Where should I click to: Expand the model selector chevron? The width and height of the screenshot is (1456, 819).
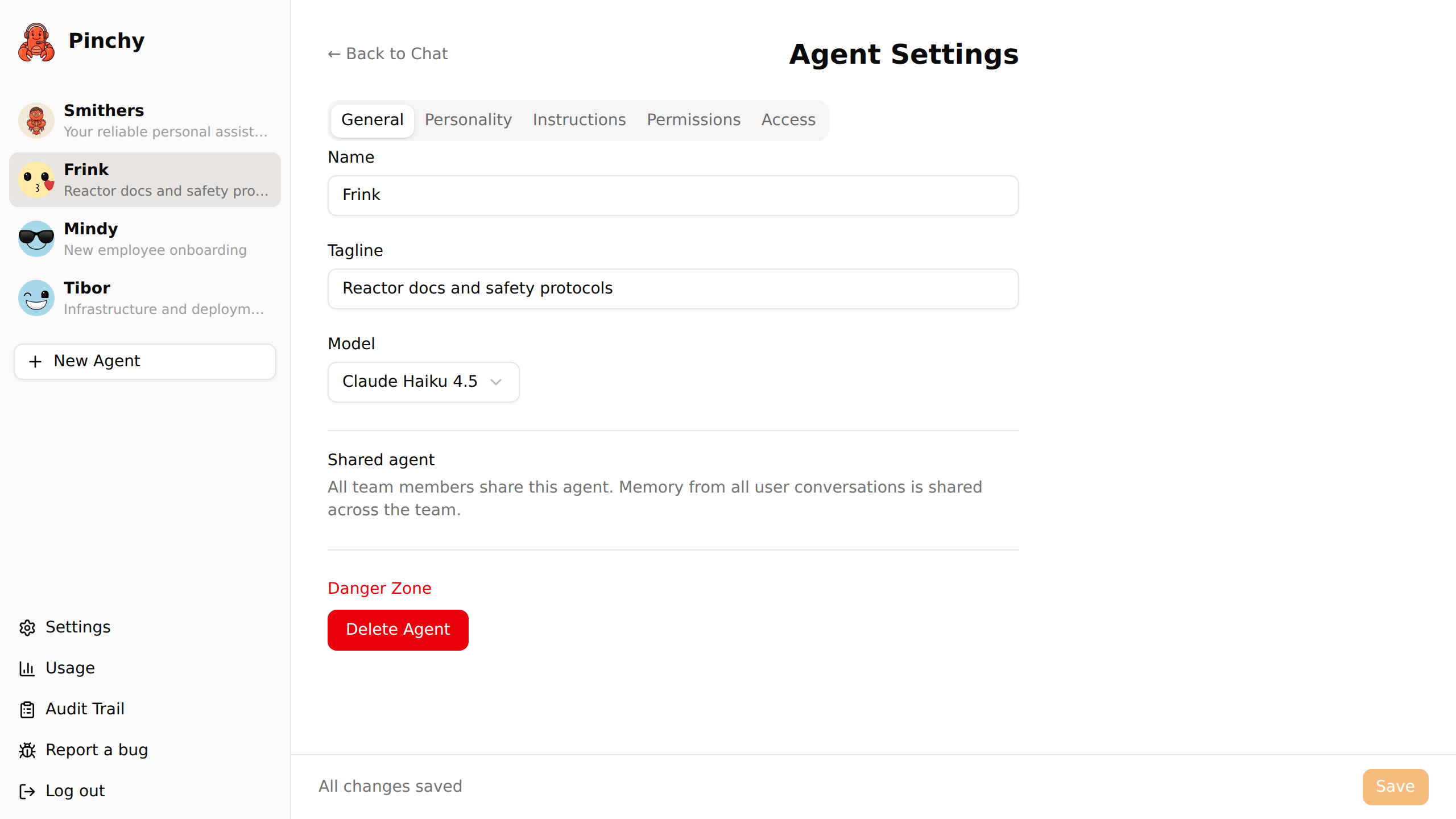(x=495, y=382)
